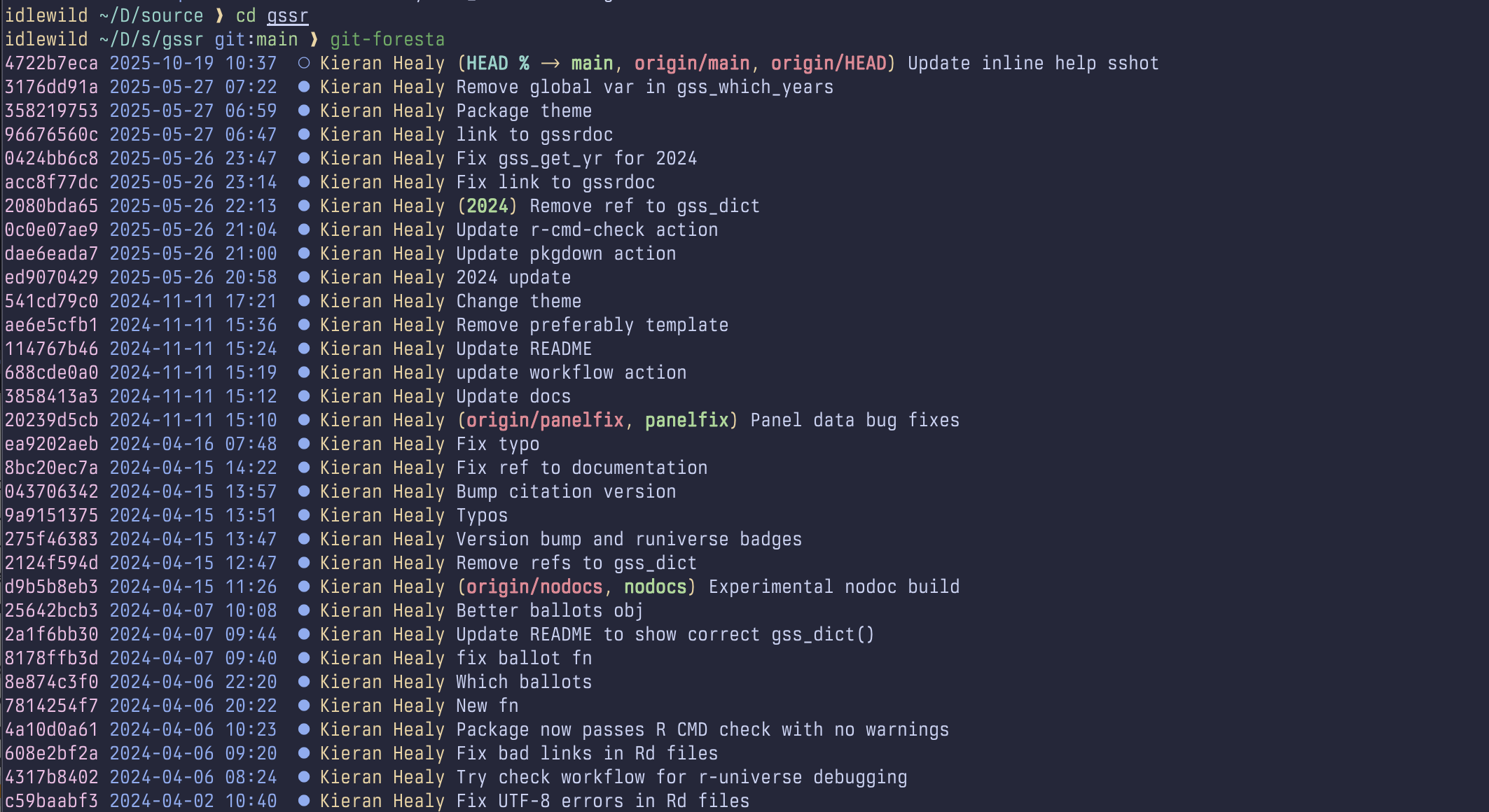Select the origin/panelfix ref label
The image size is (1489, 812).
545,420
